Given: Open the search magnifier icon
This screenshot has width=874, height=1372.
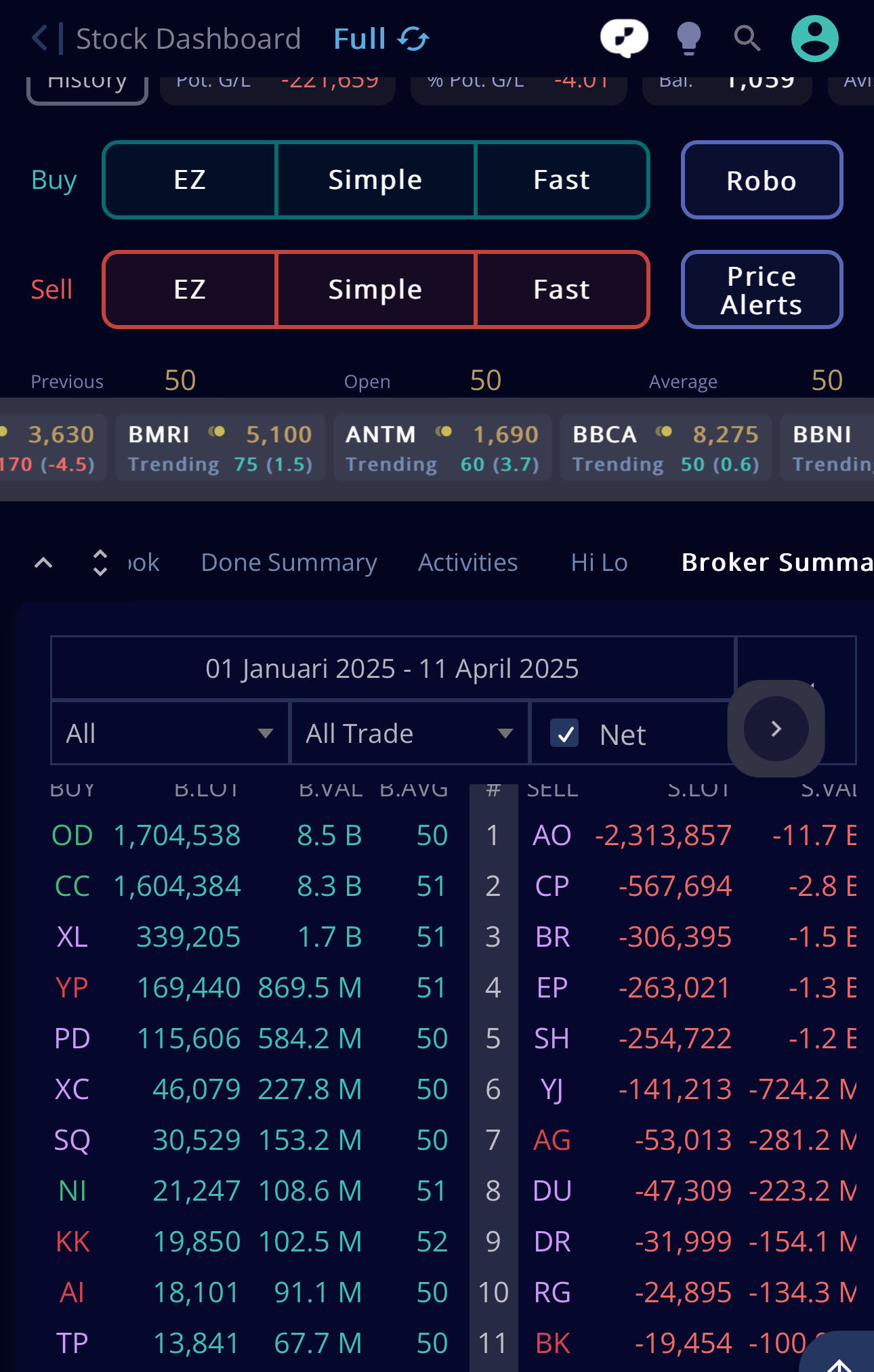Looking at the screenshot, I should 747,39.
